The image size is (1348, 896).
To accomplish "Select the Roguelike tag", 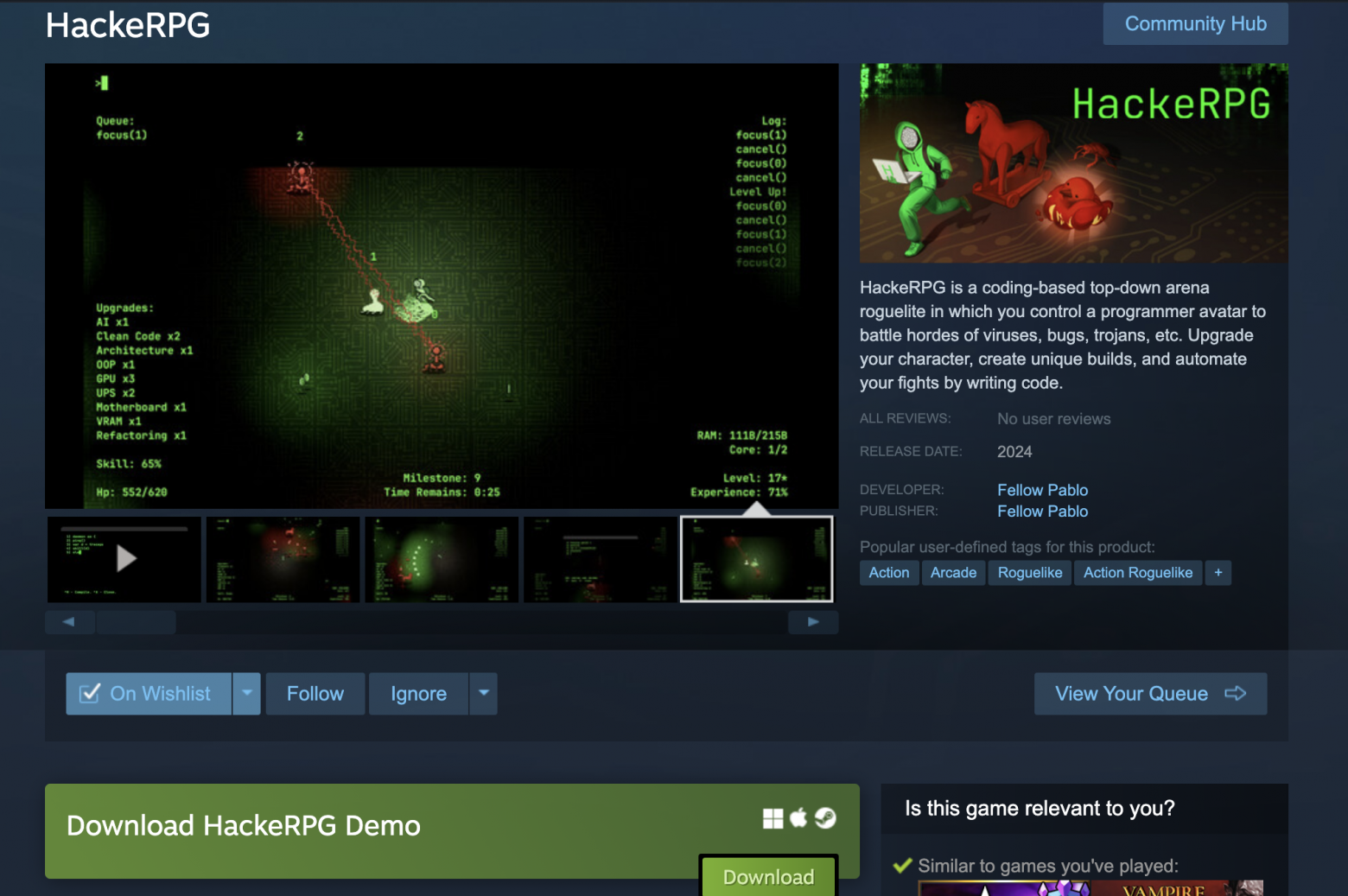I will click(1029, 573).
